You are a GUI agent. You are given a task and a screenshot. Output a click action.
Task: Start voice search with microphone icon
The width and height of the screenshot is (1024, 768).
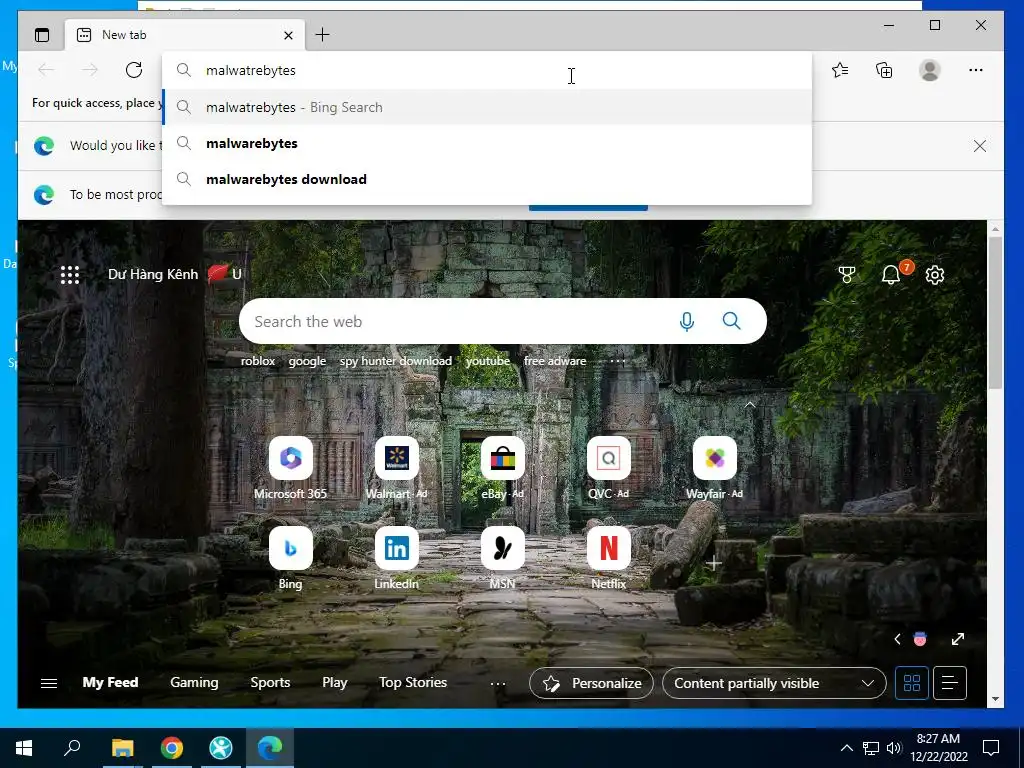coord(686,321)
